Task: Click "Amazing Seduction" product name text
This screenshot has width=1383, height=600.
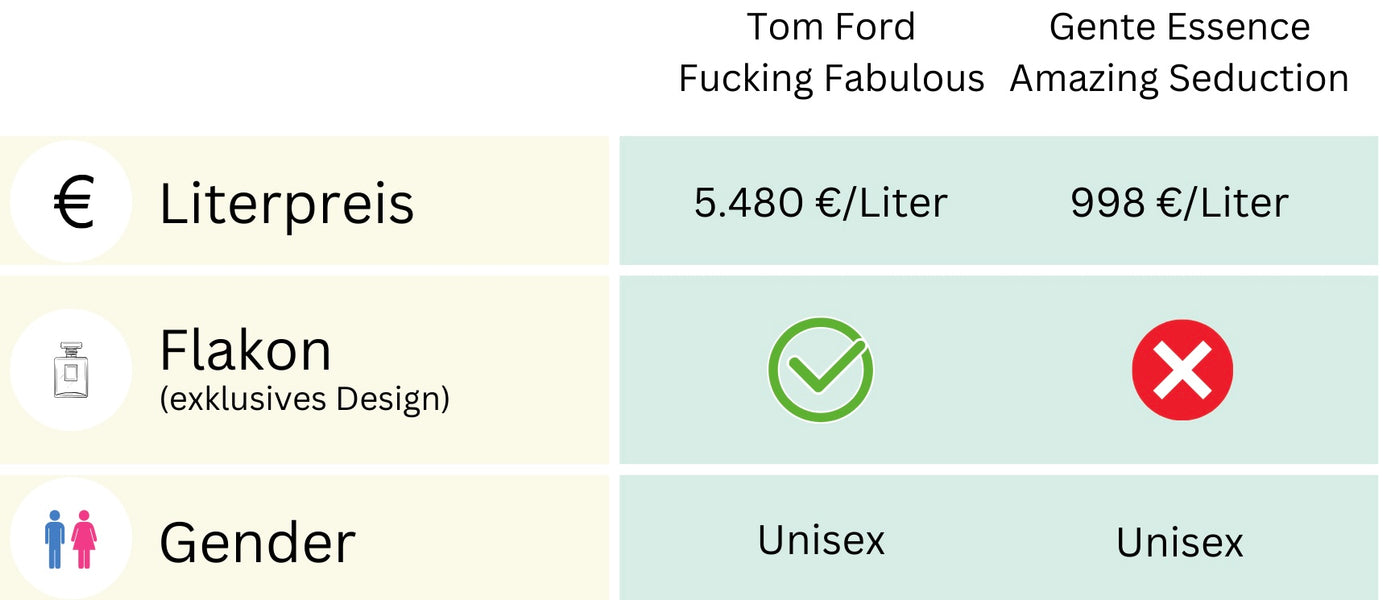Action: 1179,78
